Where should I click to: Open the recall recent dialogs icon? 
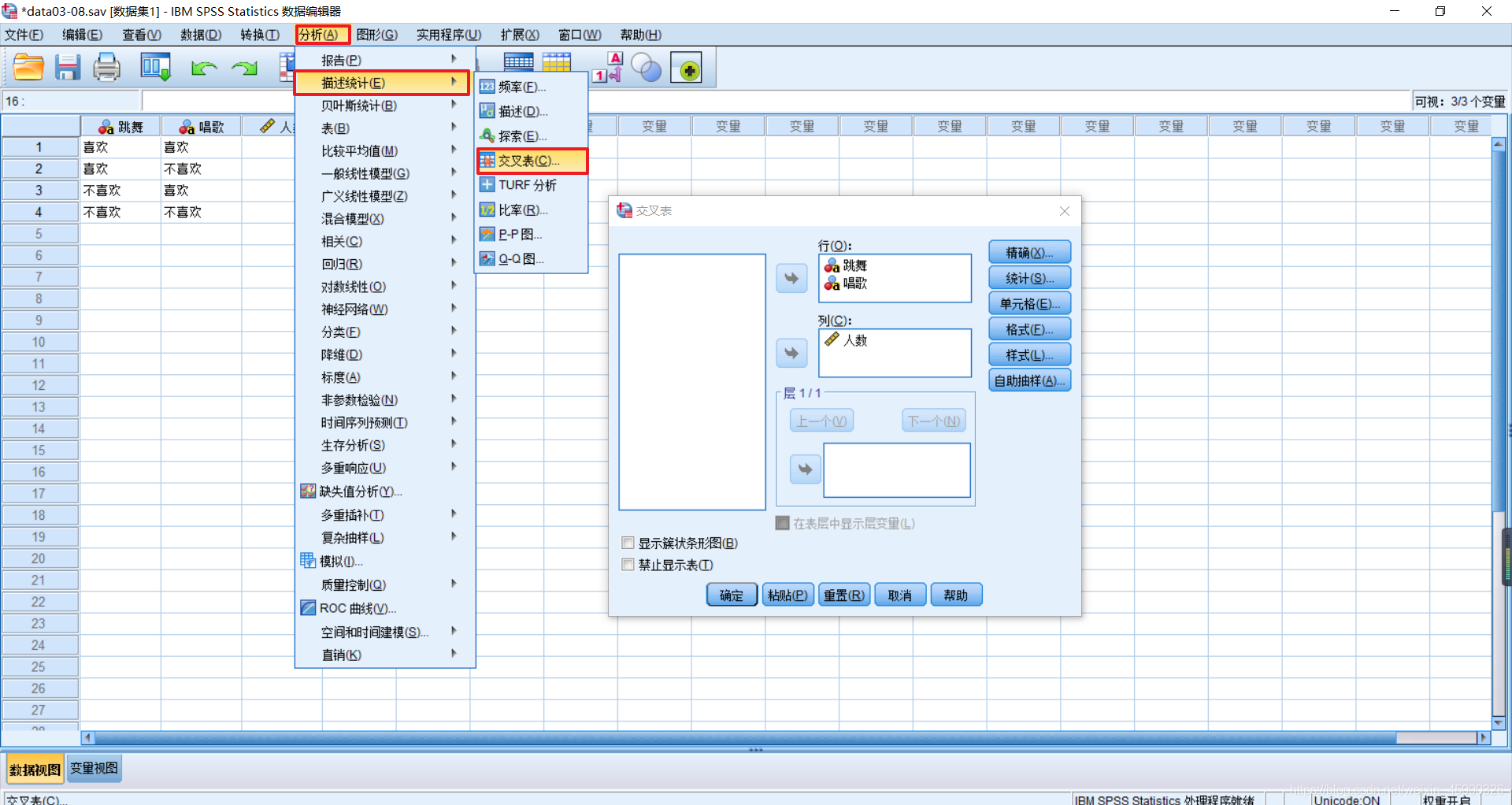[x=155, y=68]
